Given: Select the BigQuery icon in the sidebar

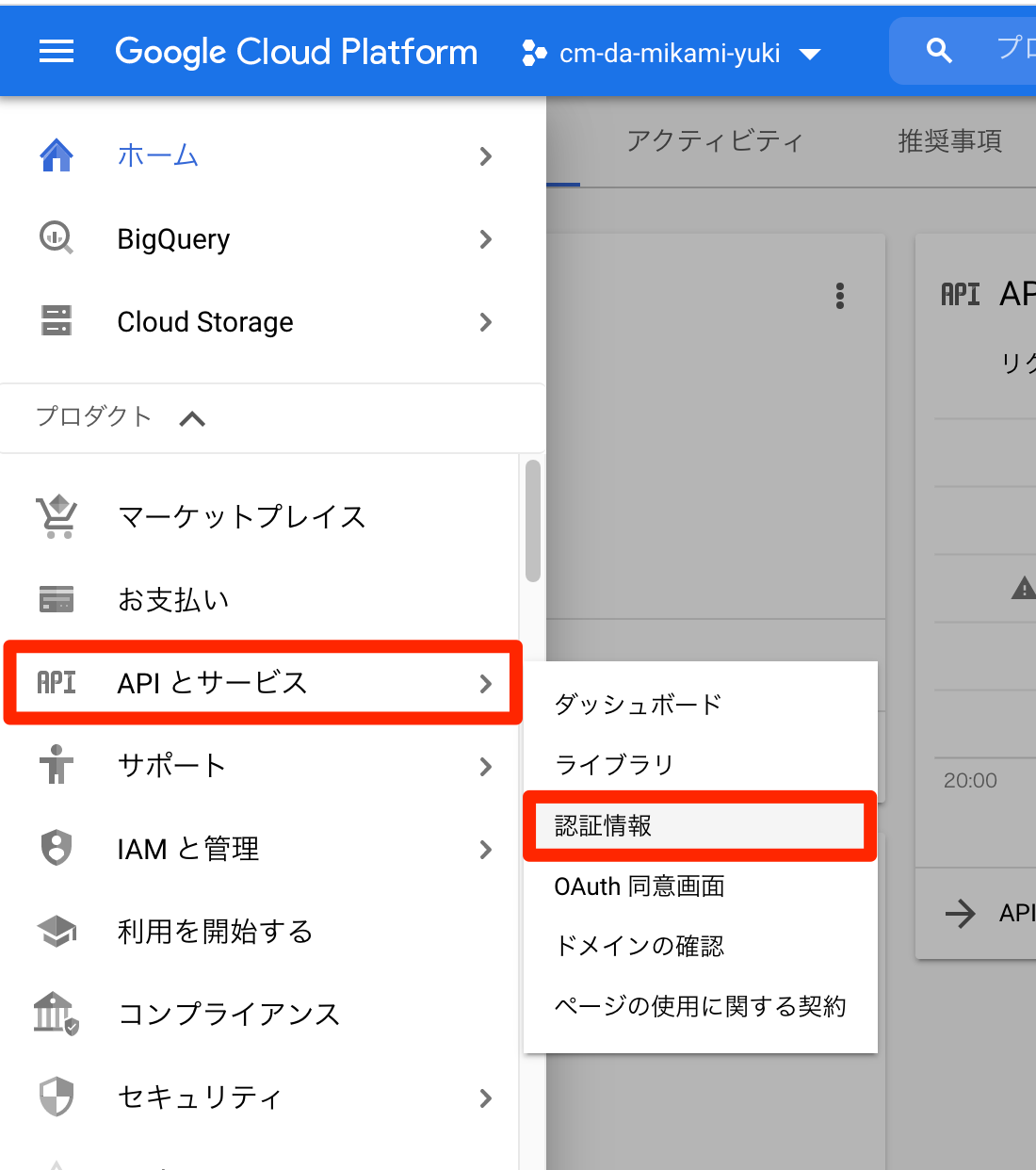Looking at the screenshot, I should (57, 238).
